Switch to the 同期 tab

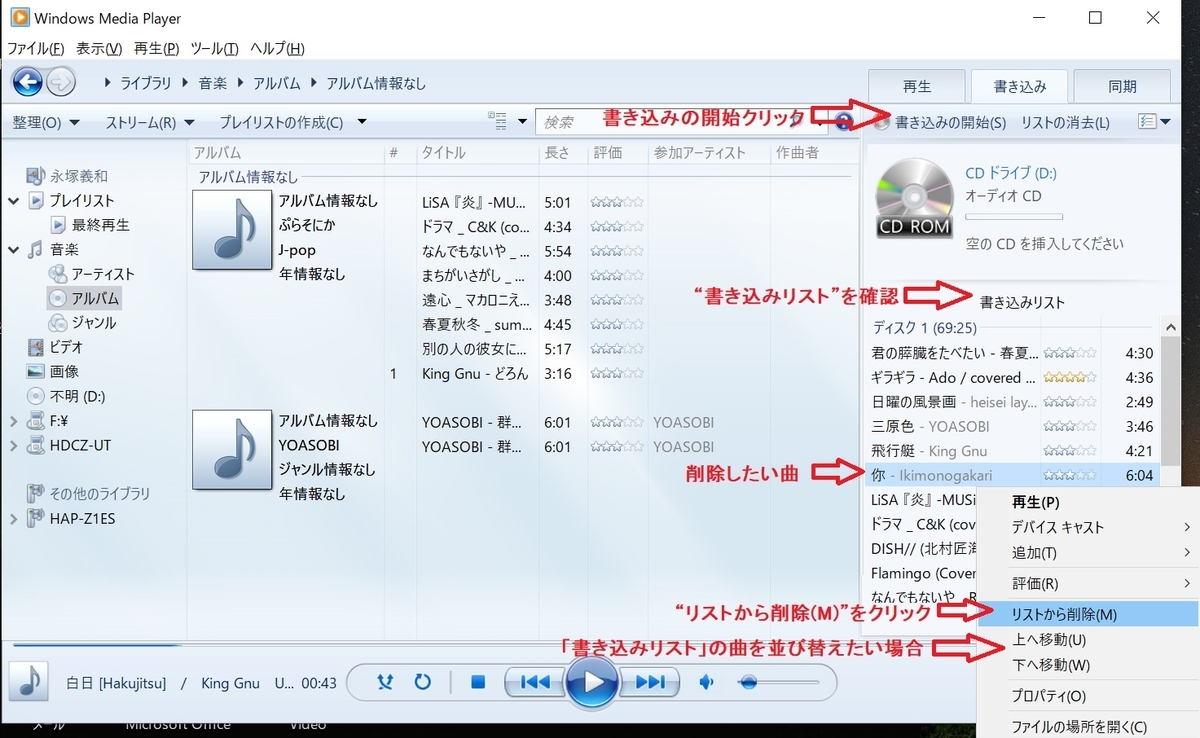coord(1121,86)
